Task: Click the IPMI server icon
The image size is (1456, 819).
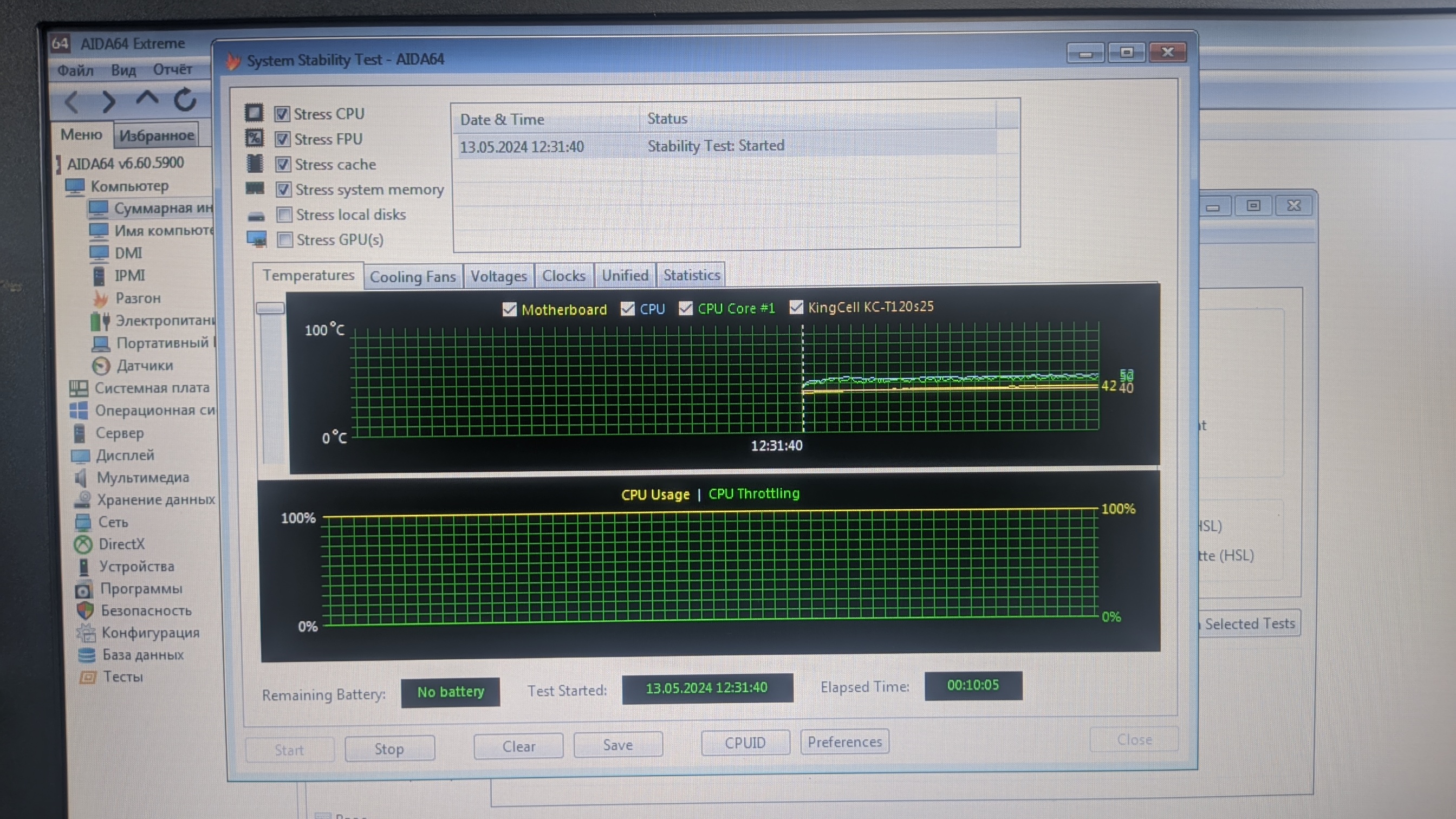Action: pyautogui.click(x=99, y=276)
